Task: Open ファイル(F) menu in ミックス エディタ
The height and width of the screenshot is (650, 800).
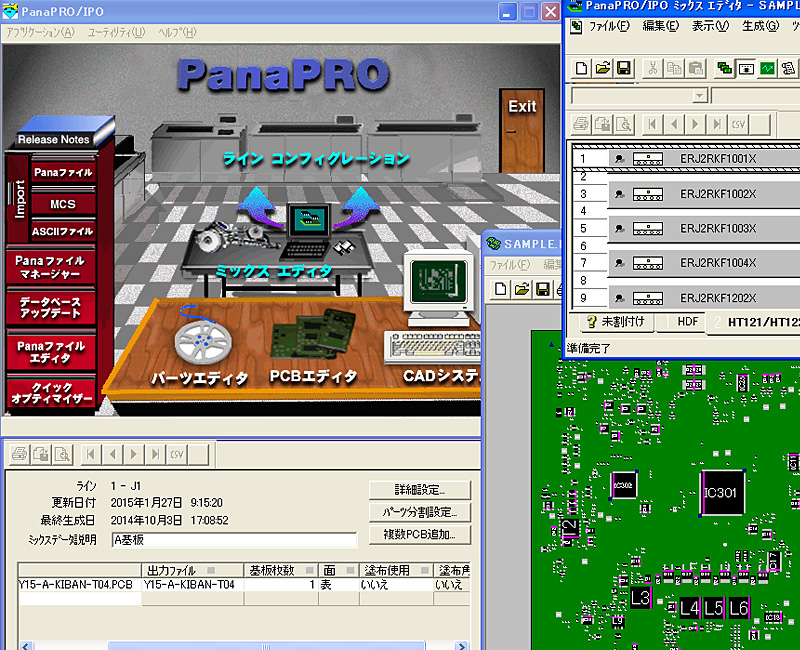Action: 609,26
